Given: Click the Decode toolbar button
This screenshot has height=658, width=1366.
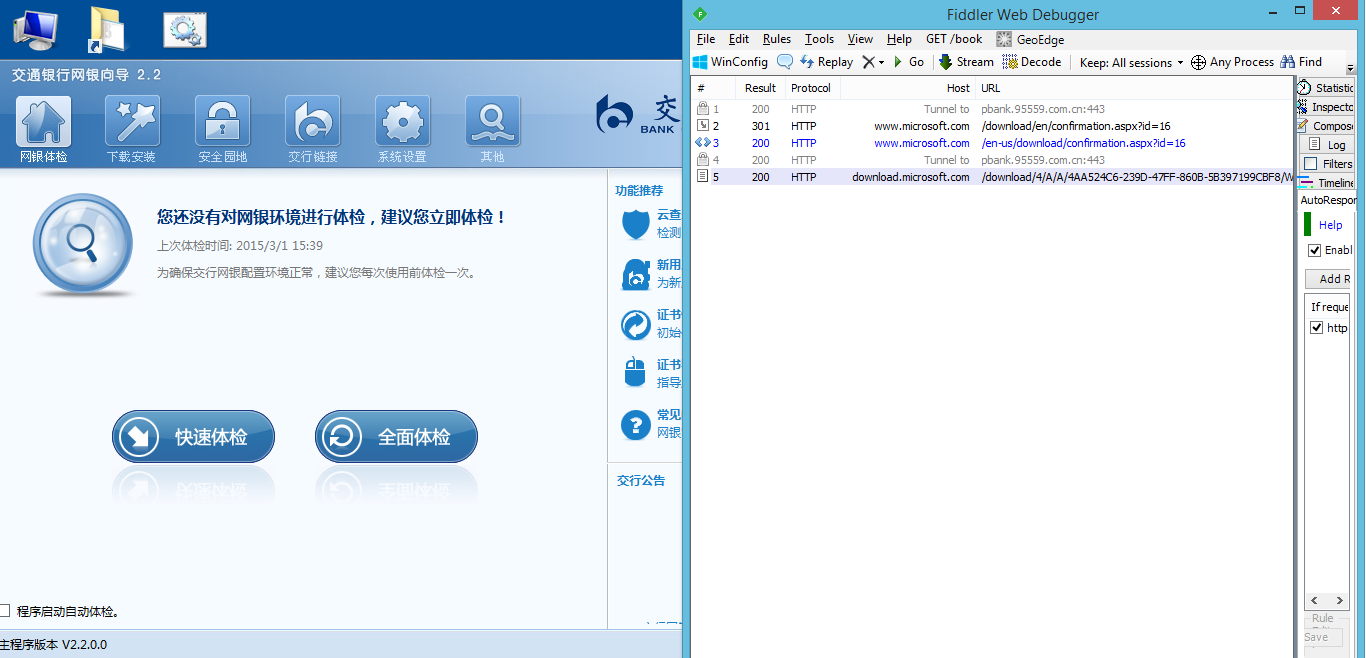Looking at the screenshot, I should (1032, 62).
